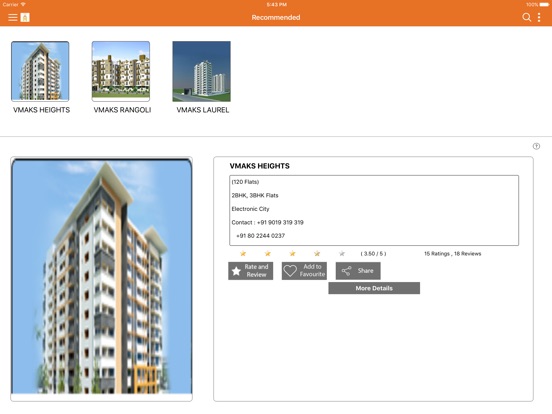Image resolution: width=552 pixels, height=414 pixels.
Task: Open the hamburger menu
Action: point(13,17)
